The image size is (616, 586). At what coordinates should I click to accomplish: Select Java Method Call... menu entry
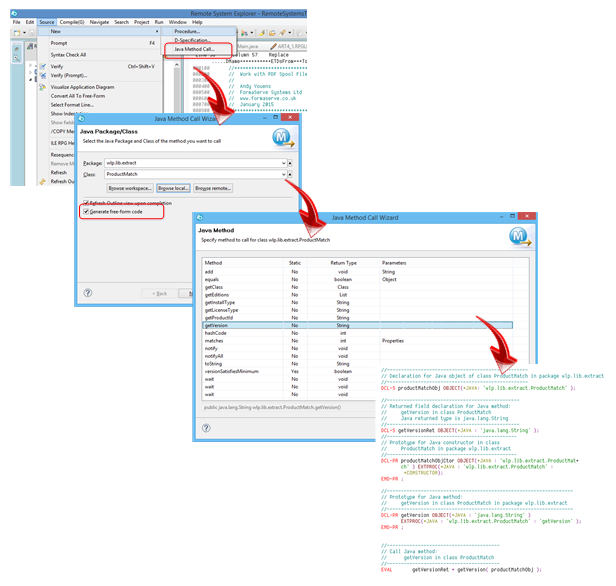[x=194, y=49]
